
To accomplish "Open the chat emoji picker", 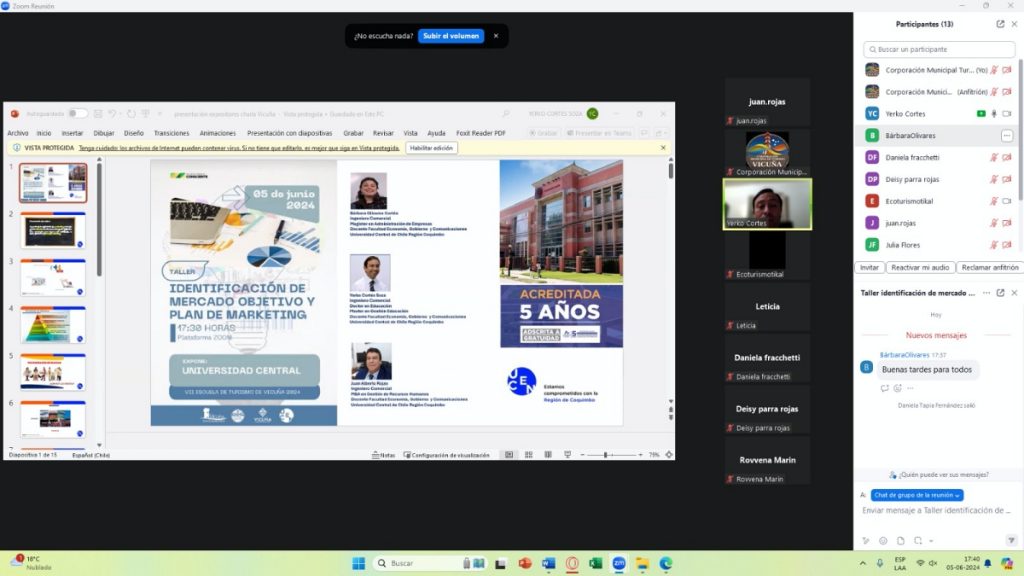I will (x=883, y=541).
